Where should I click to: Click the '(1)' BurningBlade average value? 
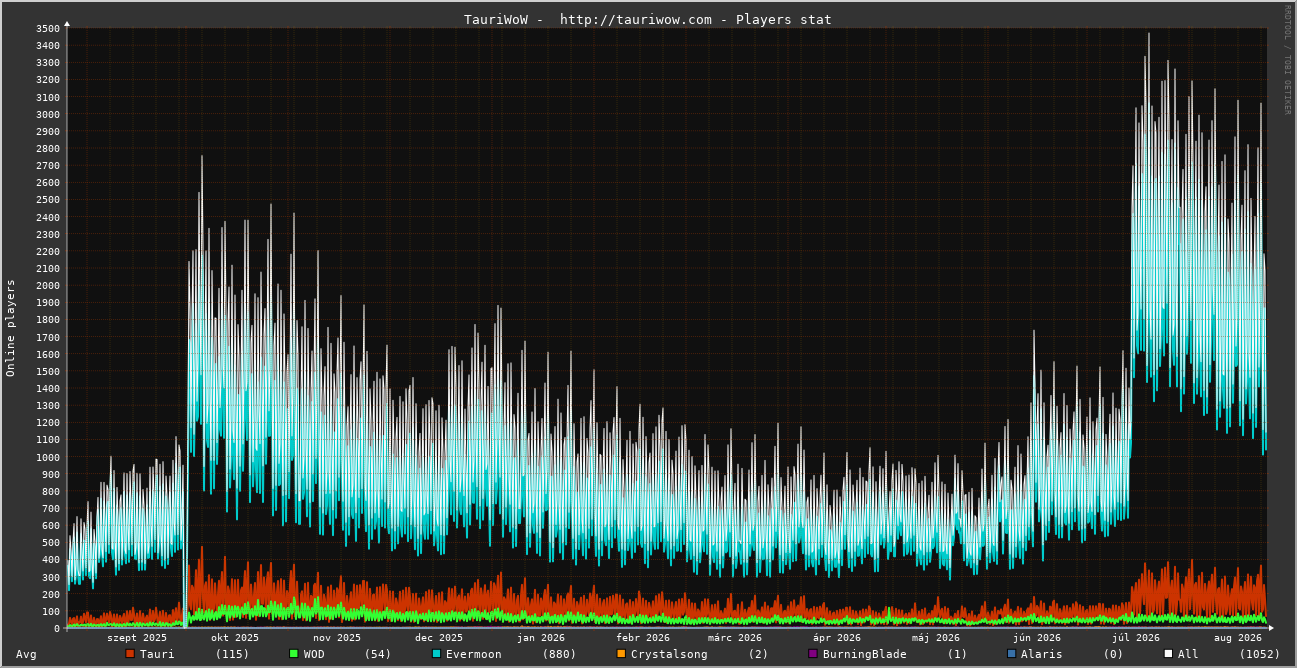[x=957, y=654]
